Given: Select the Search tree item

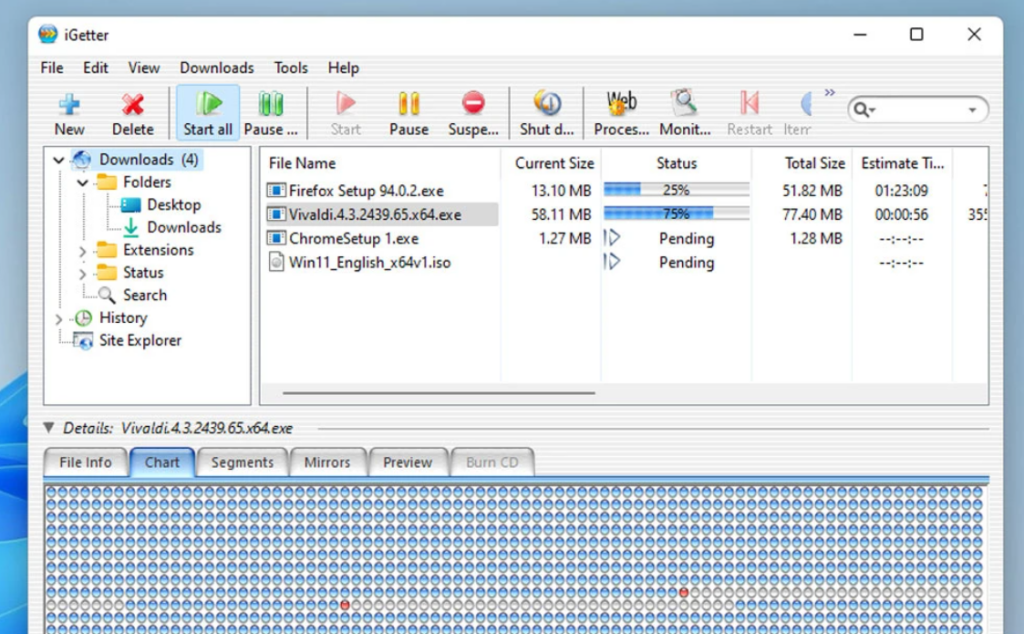Looking at the screenshot, I should [x=145, y=295].
